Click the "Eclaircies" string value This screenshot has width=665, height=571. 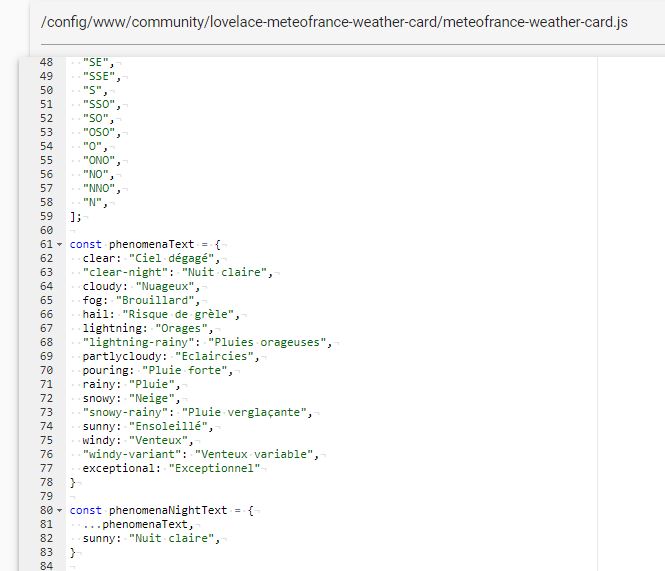coord(215,356)
